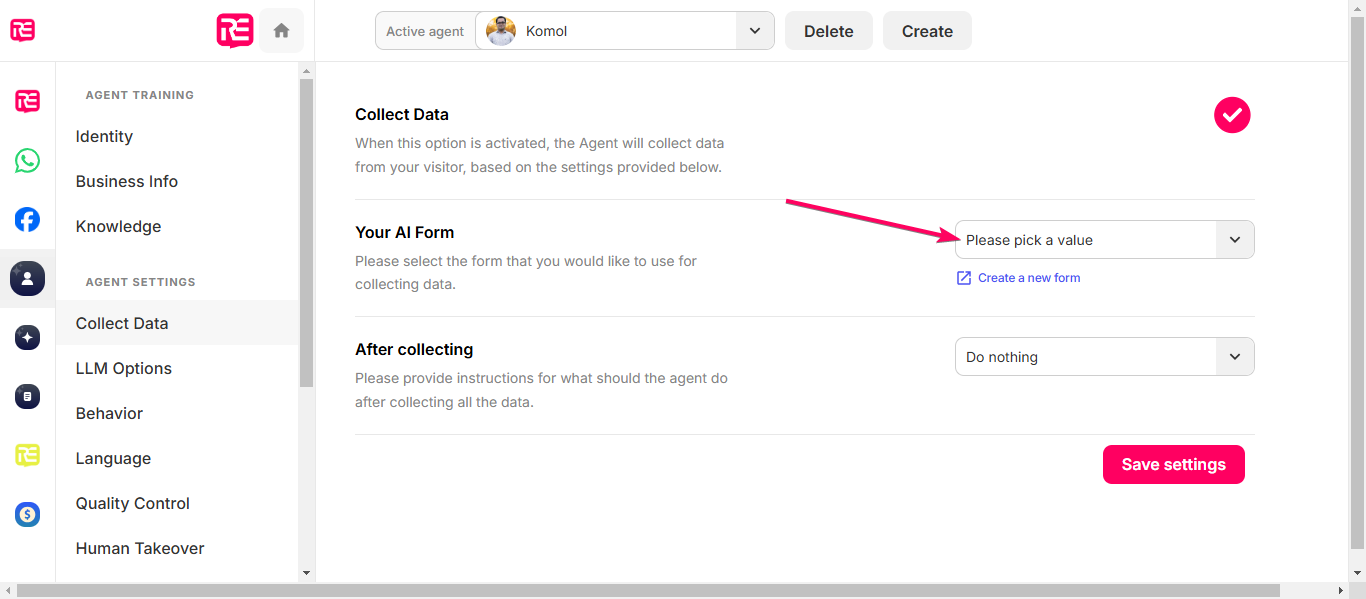Toggle the Collect Data checkmark switch
The width and height of the screenshot is (1366, 599).
click(1232, 115)
